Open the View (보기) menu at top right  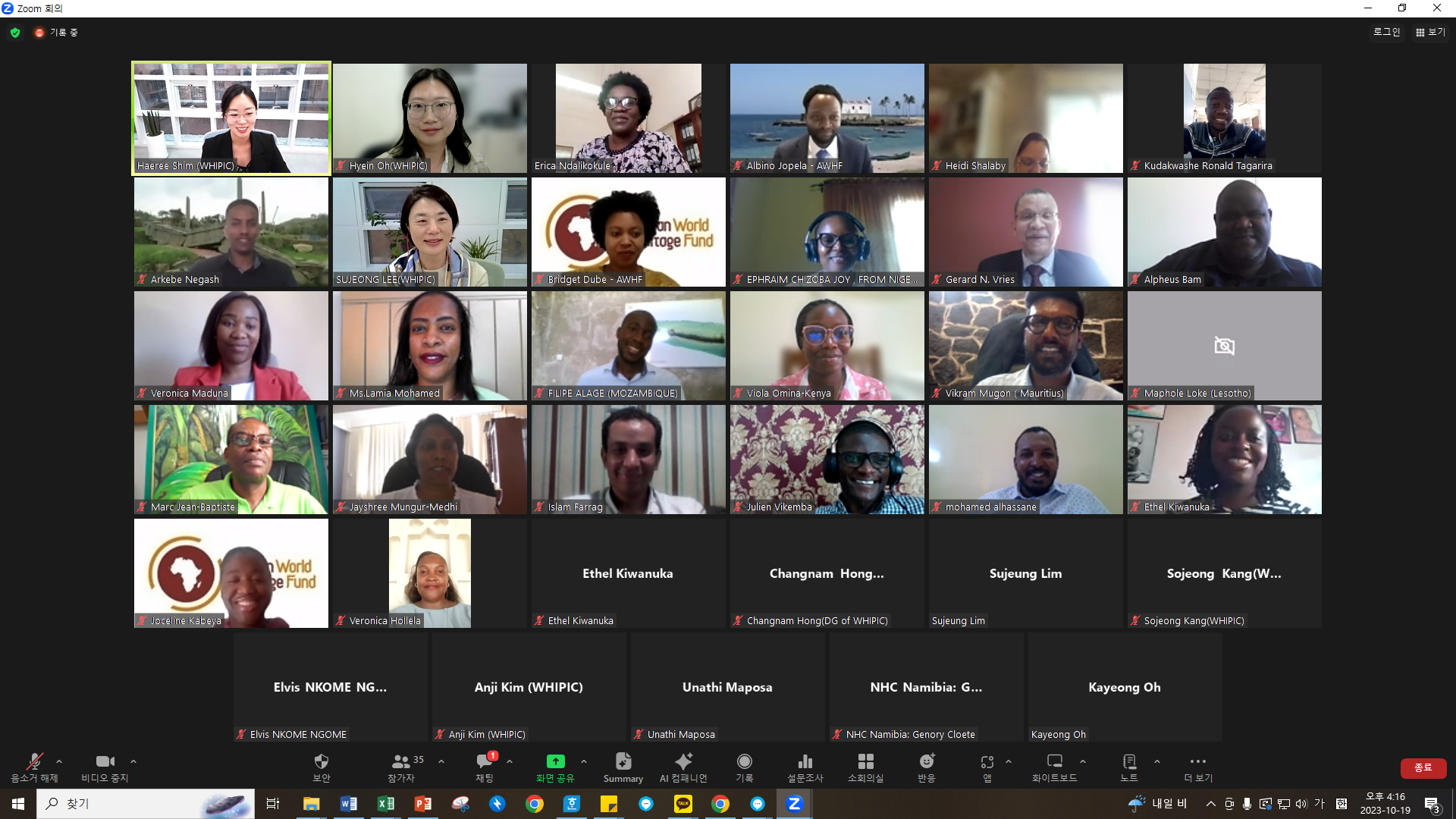coord(1430,32)
